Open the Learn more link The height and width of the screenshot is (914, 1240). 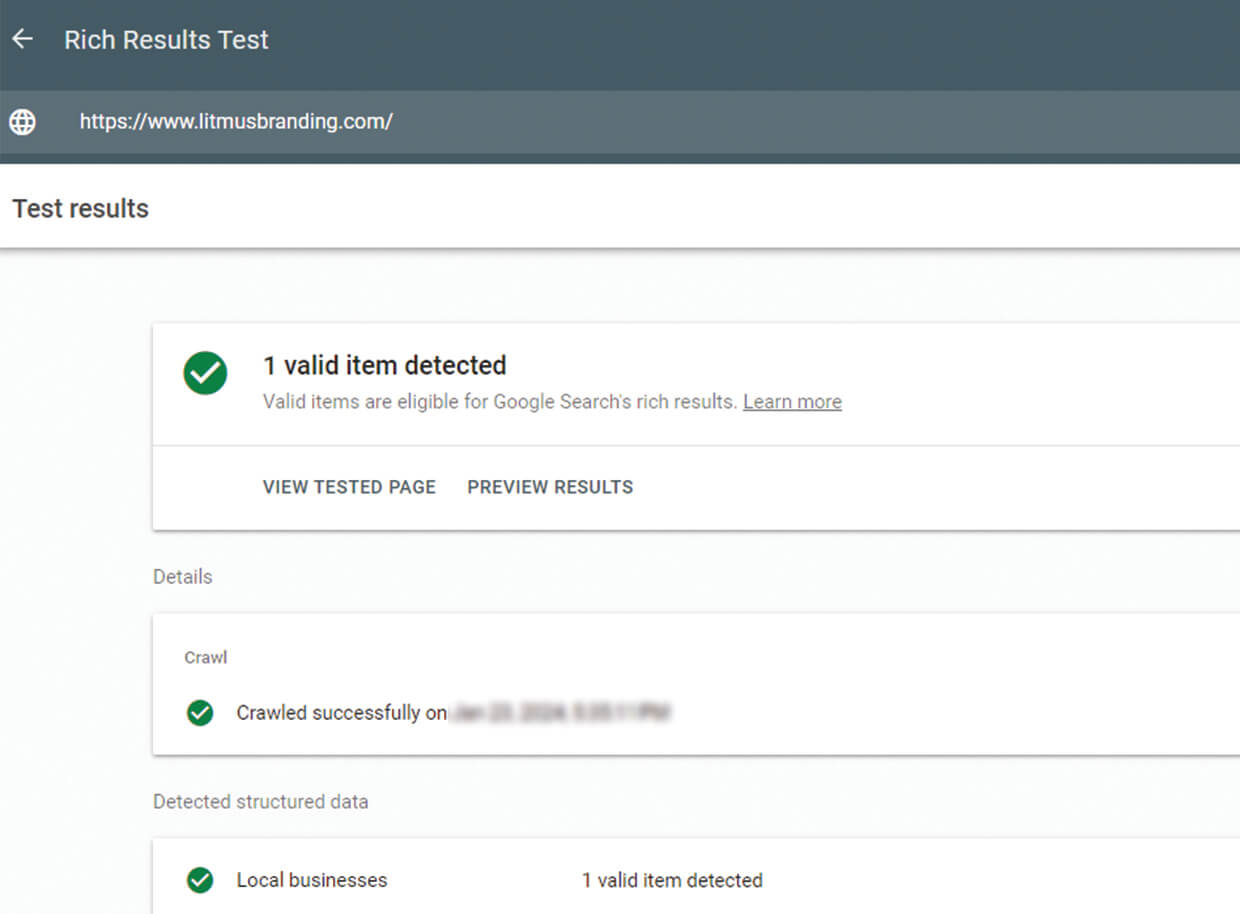point(791,401)
